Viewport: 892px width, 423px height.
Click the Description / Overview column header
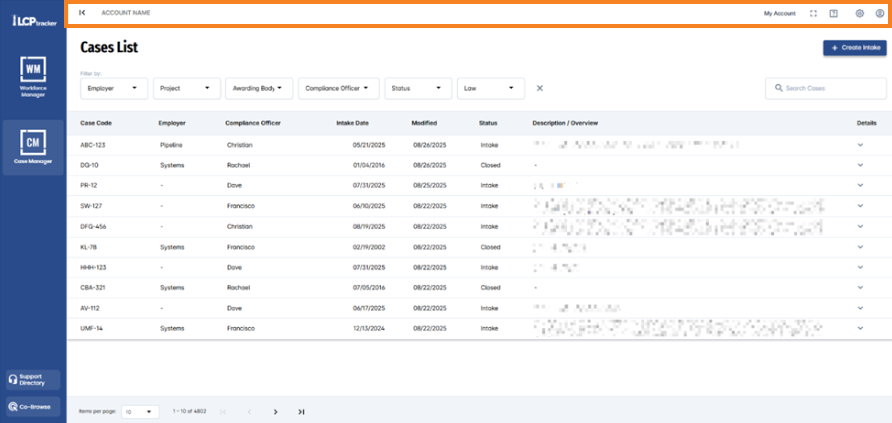(565, 123)
